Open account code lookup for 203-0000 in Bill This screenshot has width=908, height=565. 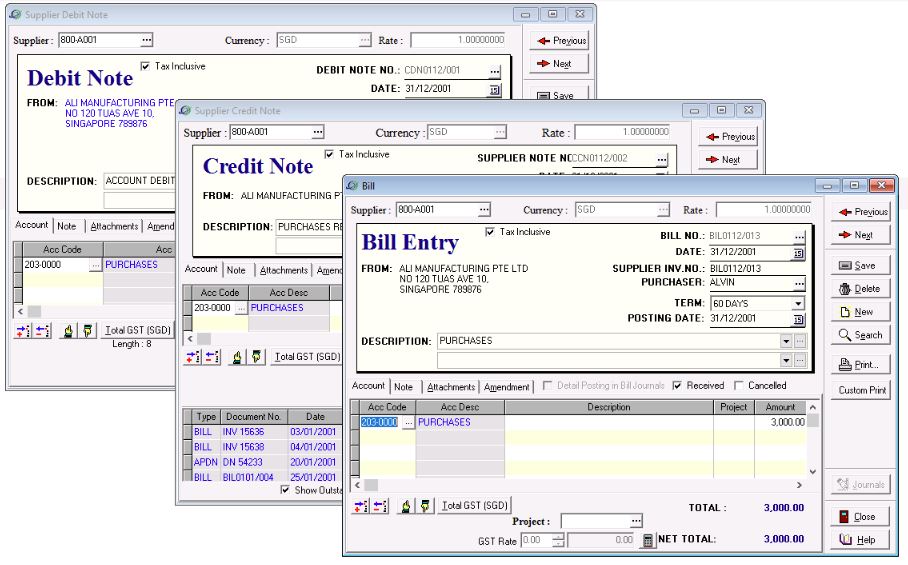[x=408, y=423]
